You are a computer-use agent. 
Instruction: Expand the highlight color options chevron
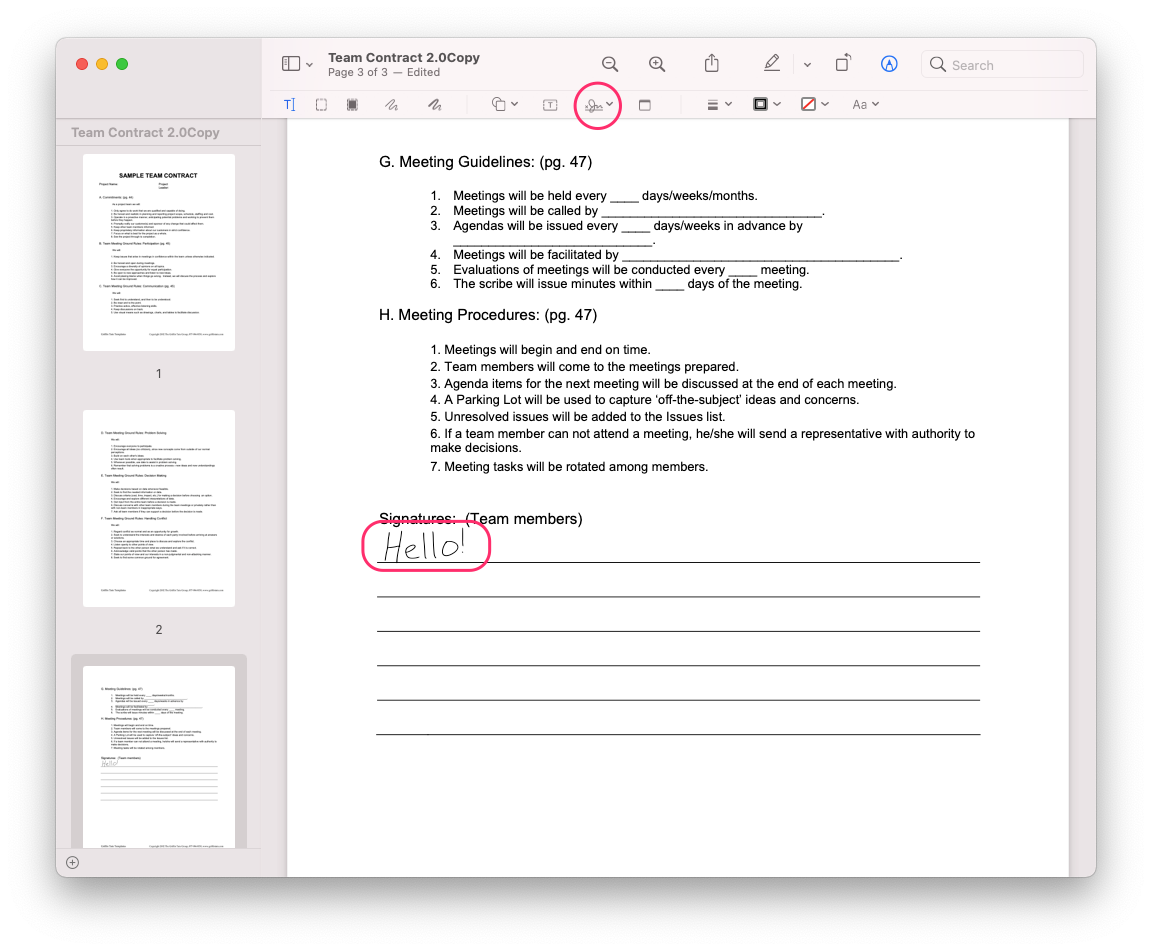tap(807, 65)
